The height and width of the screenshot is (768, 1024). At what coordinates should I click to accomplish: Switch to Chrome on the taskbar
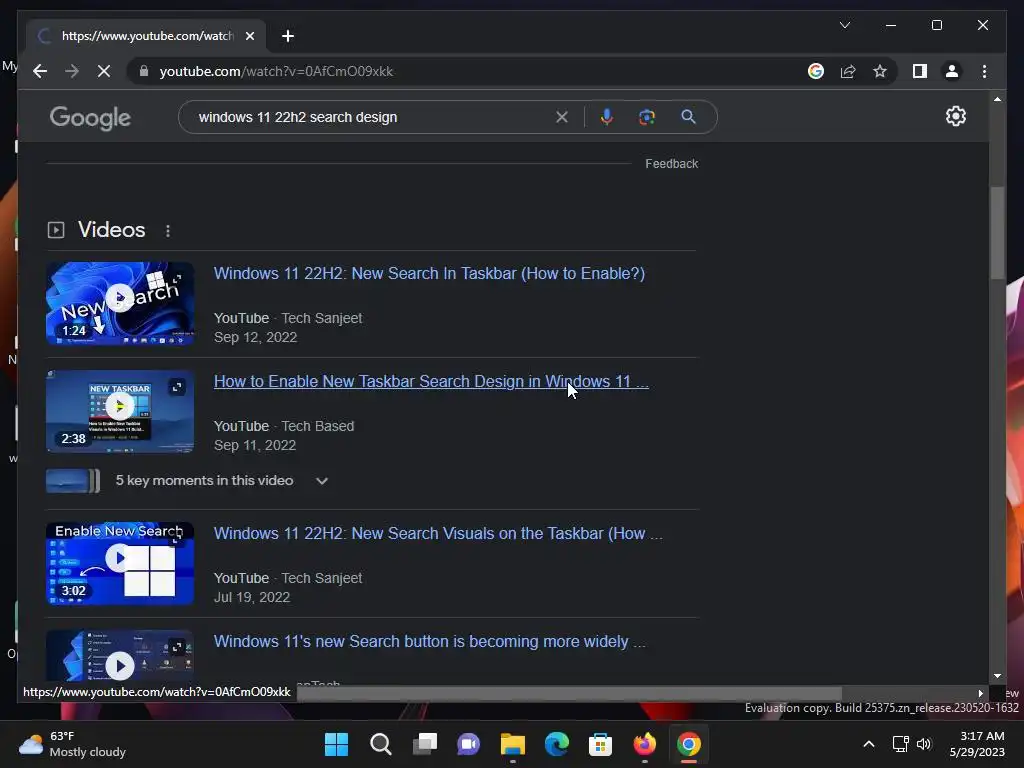[x=688, y=744]
